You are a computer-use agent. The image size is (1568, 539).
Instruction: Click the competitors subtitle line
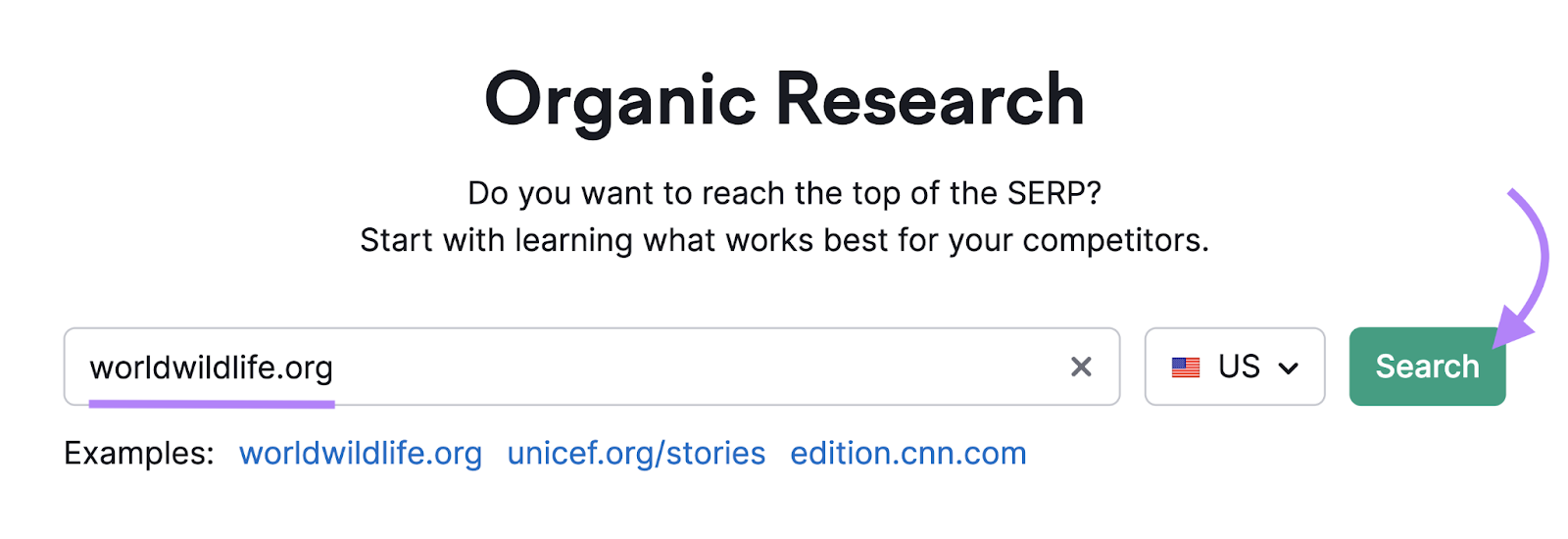tap(784, 240)
